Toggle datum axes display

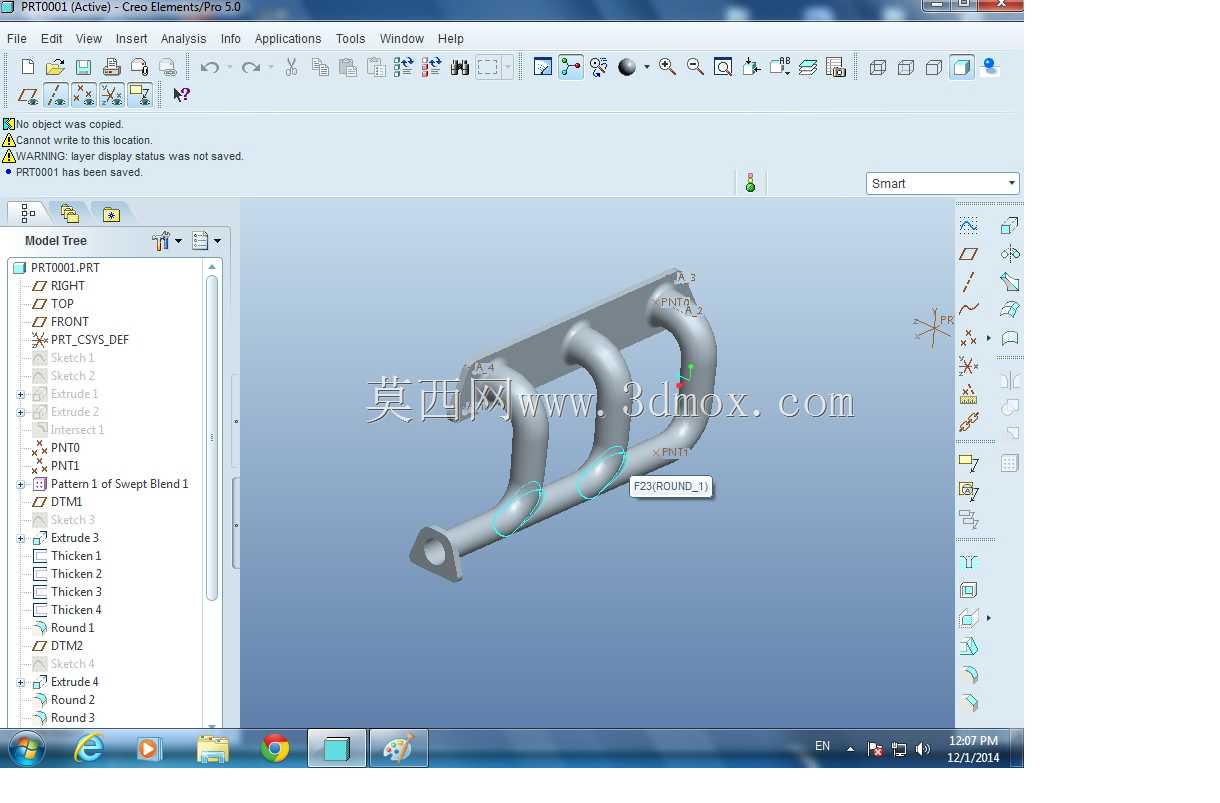pyautogui.click(x=56, y=95)
